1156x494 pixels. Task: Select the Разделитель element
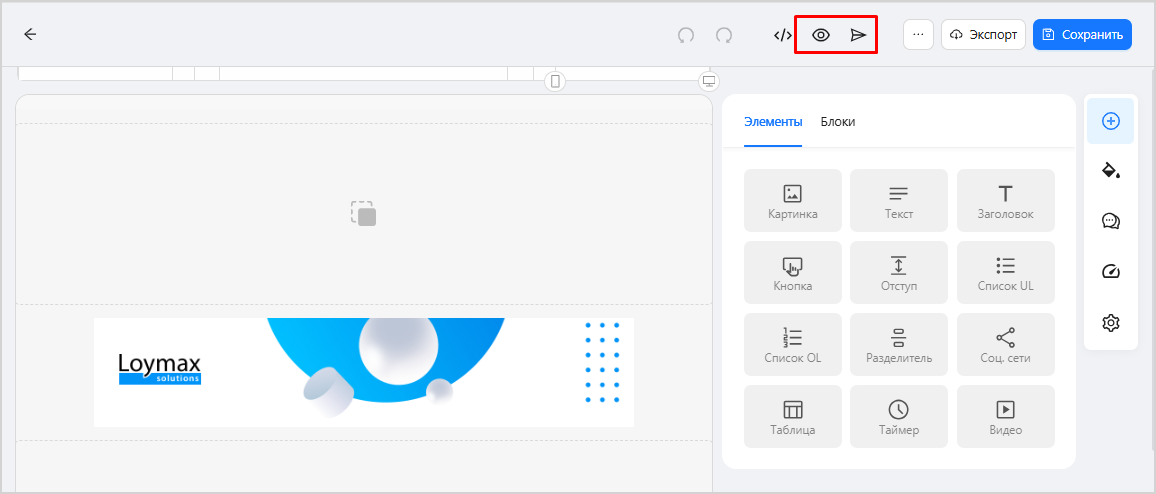click(x=899, y=344)
